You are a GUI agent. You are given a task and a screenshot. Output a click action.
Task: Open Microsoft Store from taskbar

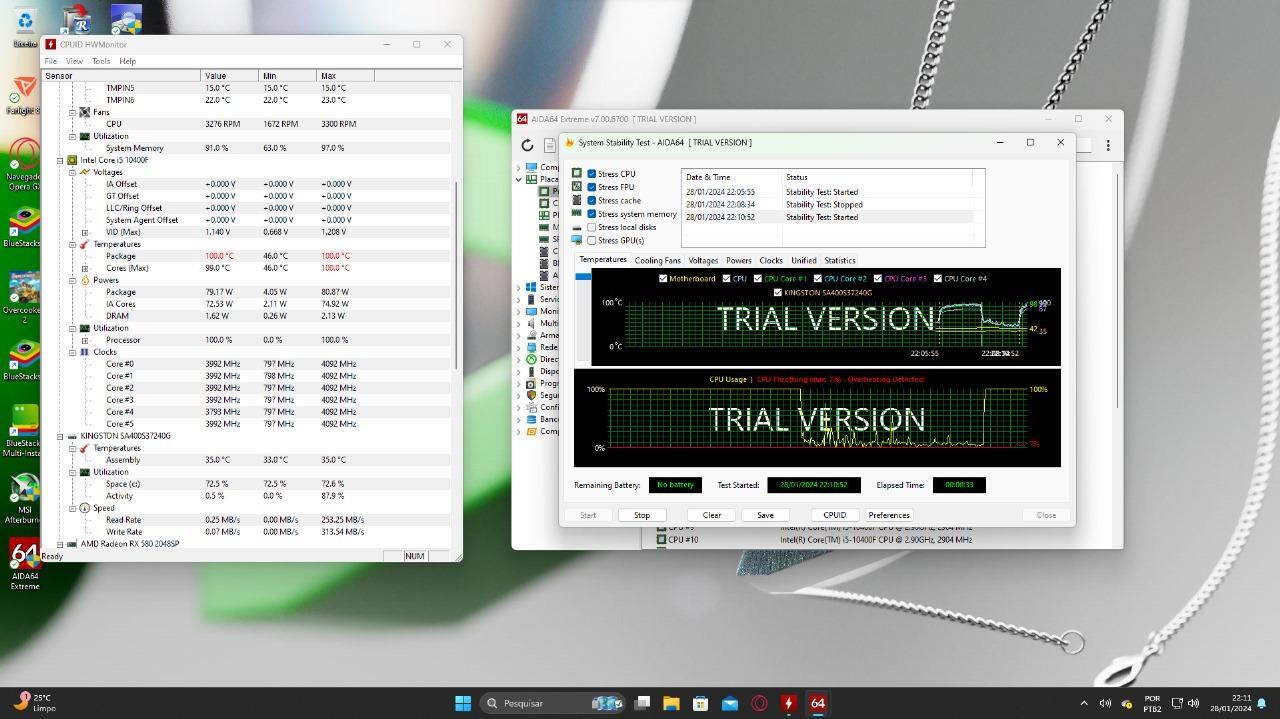700,703
